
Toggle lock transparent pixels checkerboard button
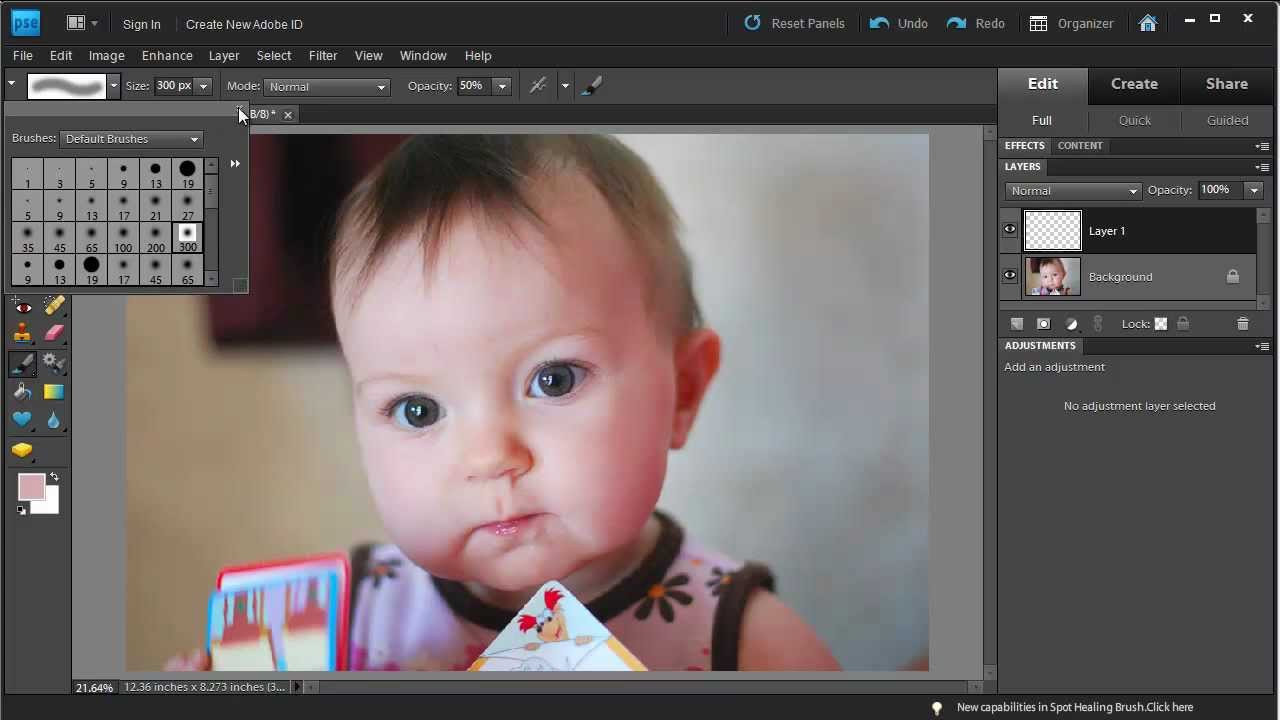pyautogui.click(x=1161, y=324)
